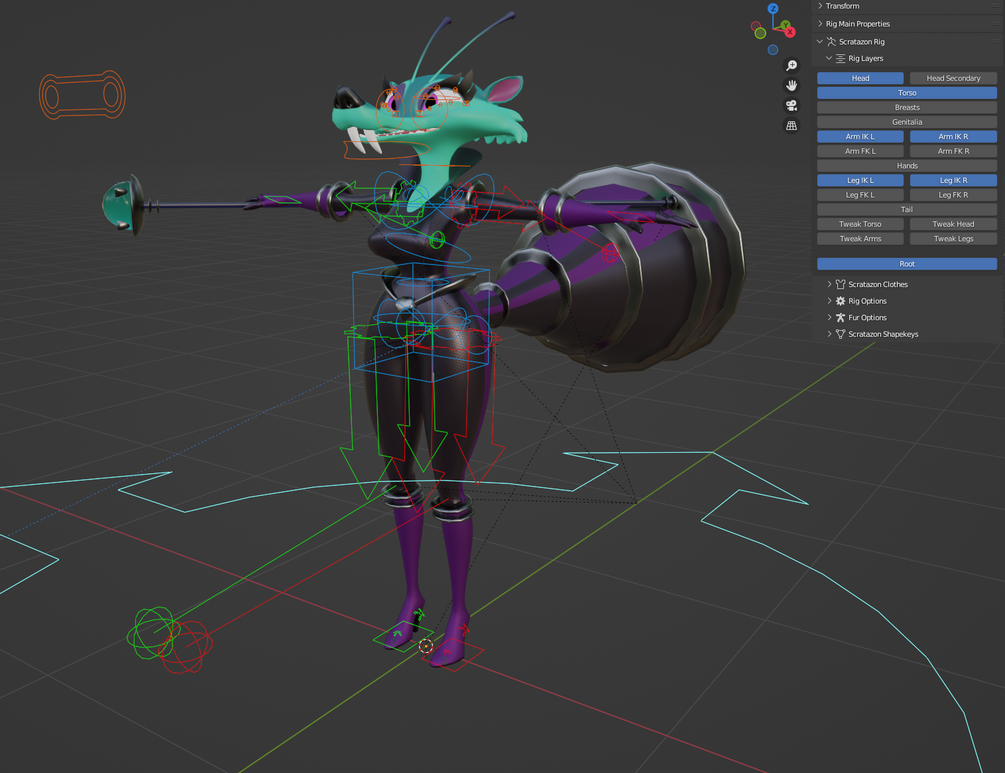Click the Tweak Head button

tap(953, 224)
